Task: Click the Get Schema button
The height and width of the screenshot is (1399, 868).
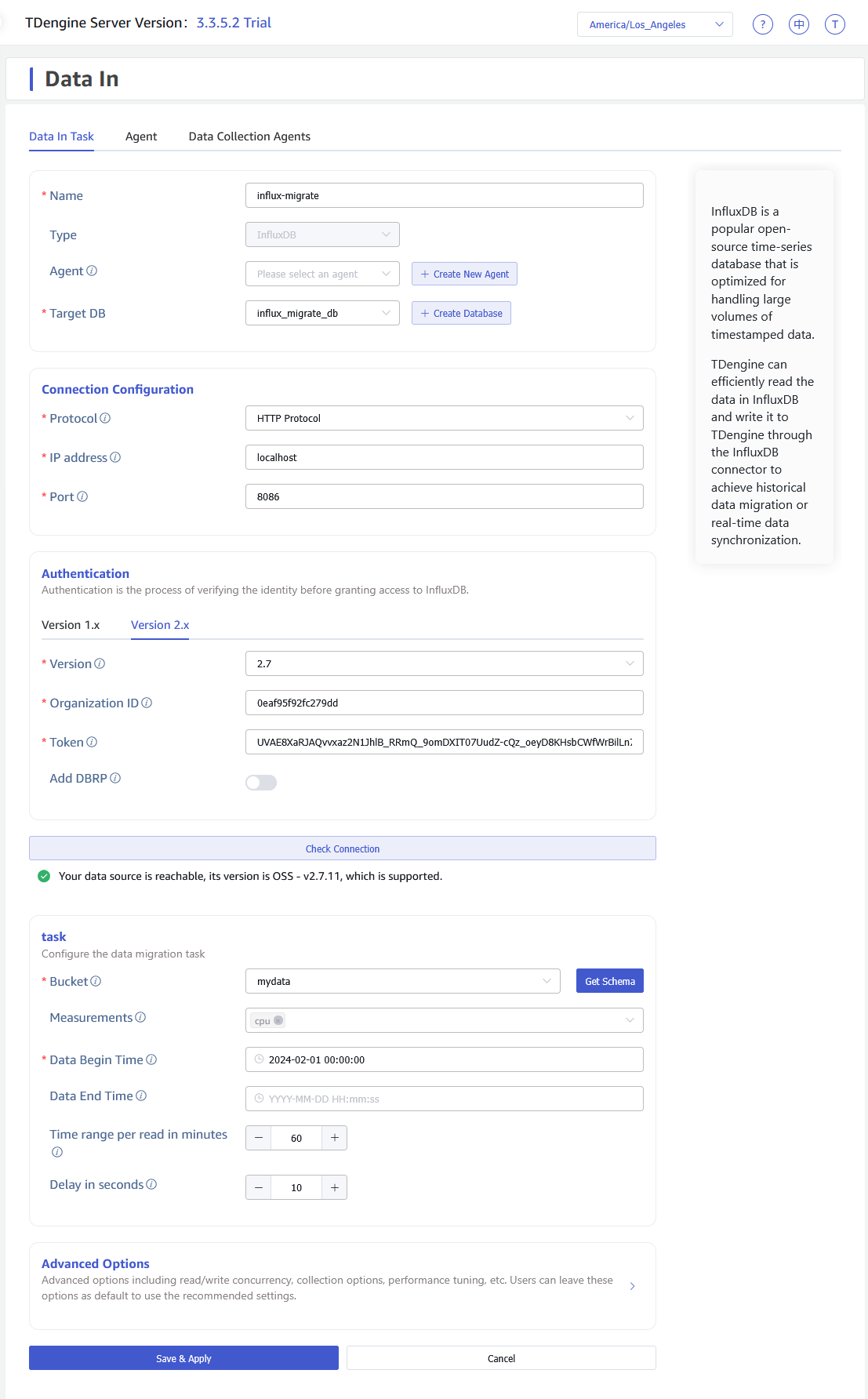Action: (x=609, y=982)
